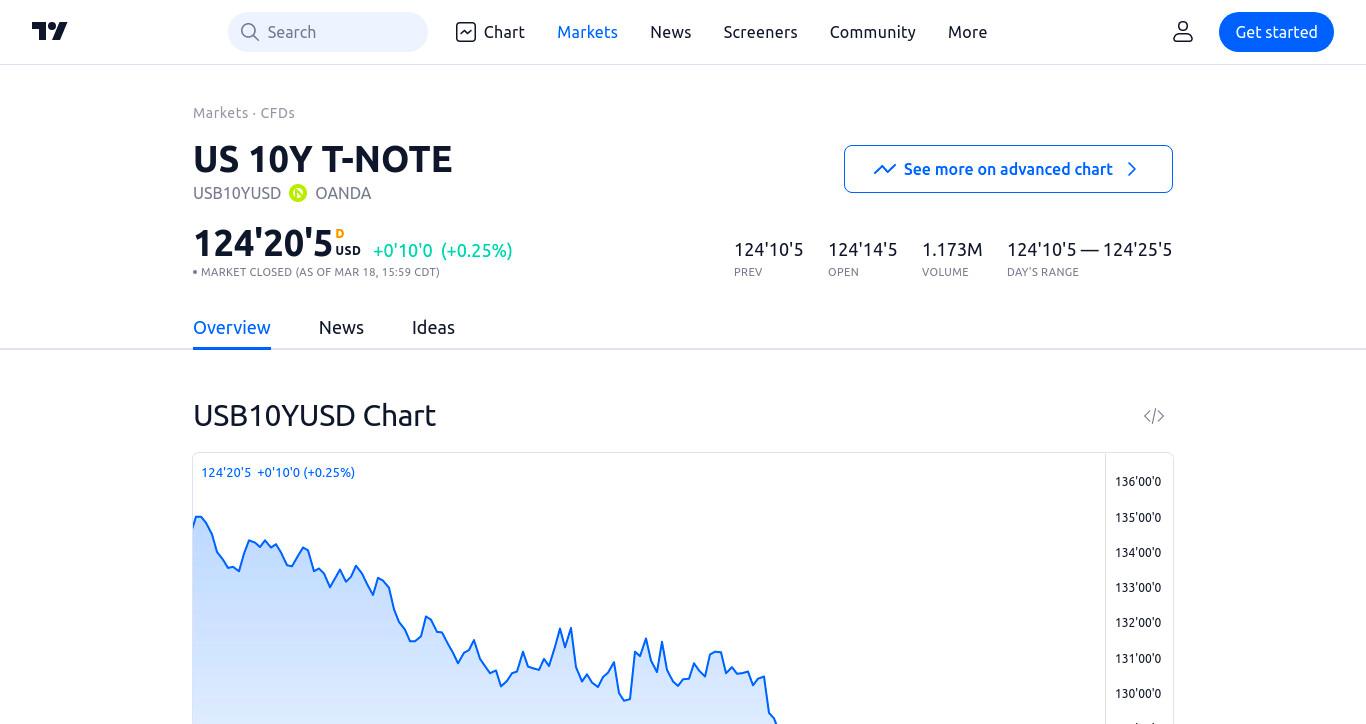Select the Overview tab

[232, 328]
